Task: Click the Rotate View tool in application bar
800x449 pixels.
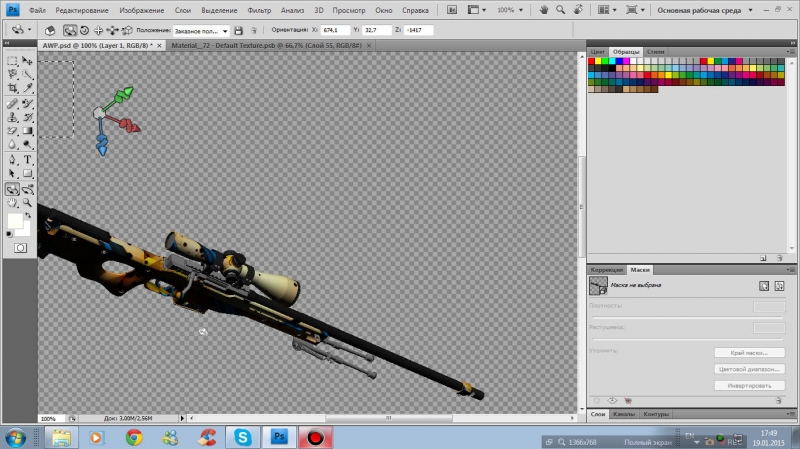Action: coord(578,10)
